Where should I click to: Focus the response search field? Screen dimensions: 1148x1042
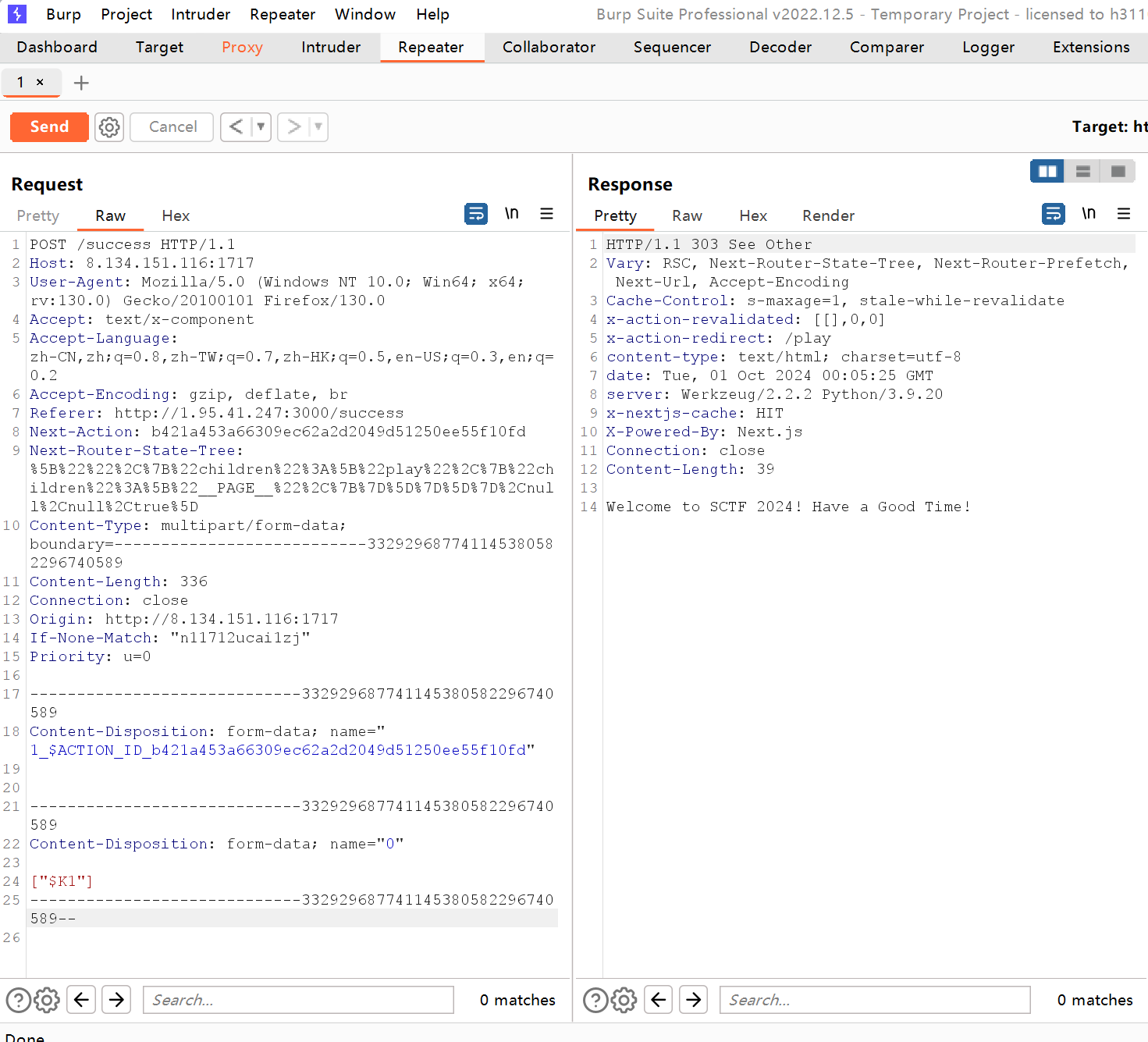coord(875,1000)
